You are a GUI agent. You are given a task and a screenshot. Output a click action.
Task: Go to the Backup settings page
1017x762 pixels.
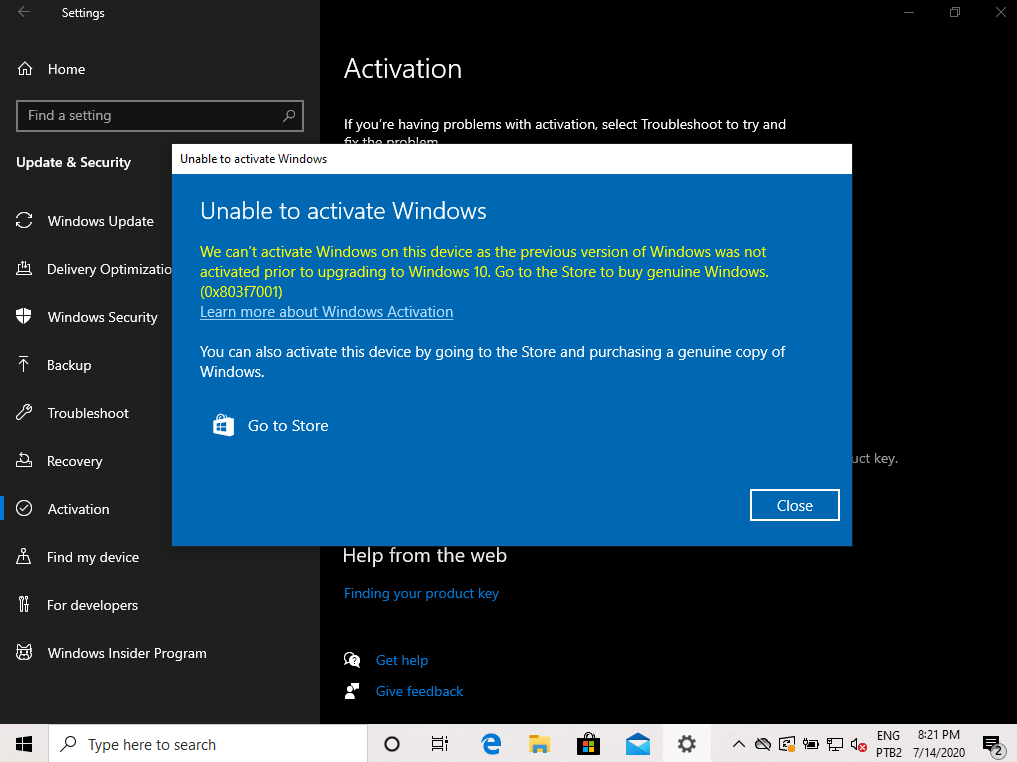69,365
